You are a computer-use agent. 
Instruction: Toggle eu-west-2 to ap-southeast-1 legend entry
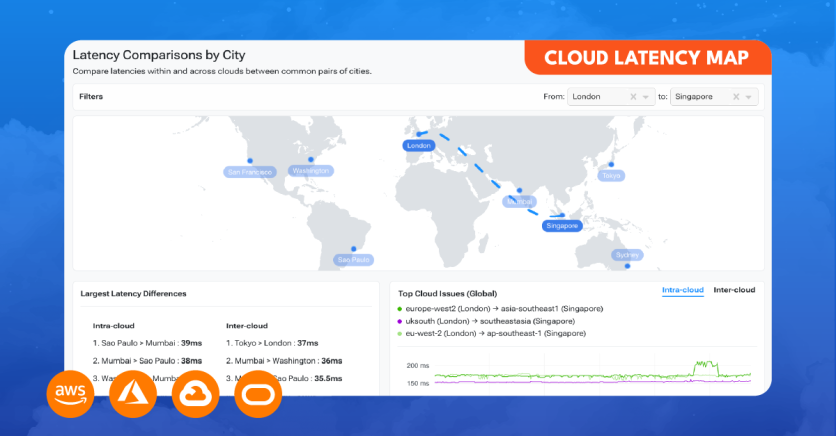click(x=491, y=333)
